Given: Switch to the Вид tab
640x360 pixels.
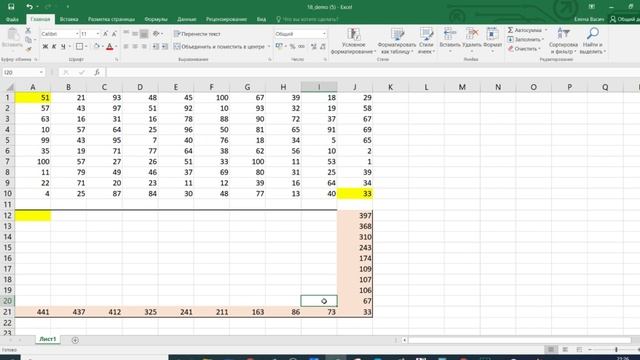Looking at the screenshot, I should 261,19.
